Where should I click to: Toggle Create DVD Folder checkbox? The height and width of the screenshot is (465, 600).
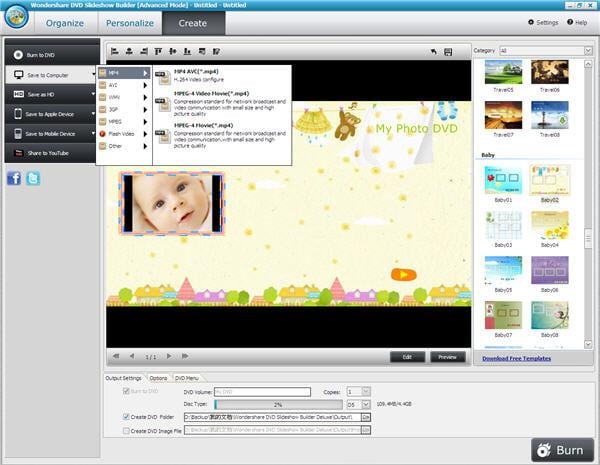tap(126, 417)
